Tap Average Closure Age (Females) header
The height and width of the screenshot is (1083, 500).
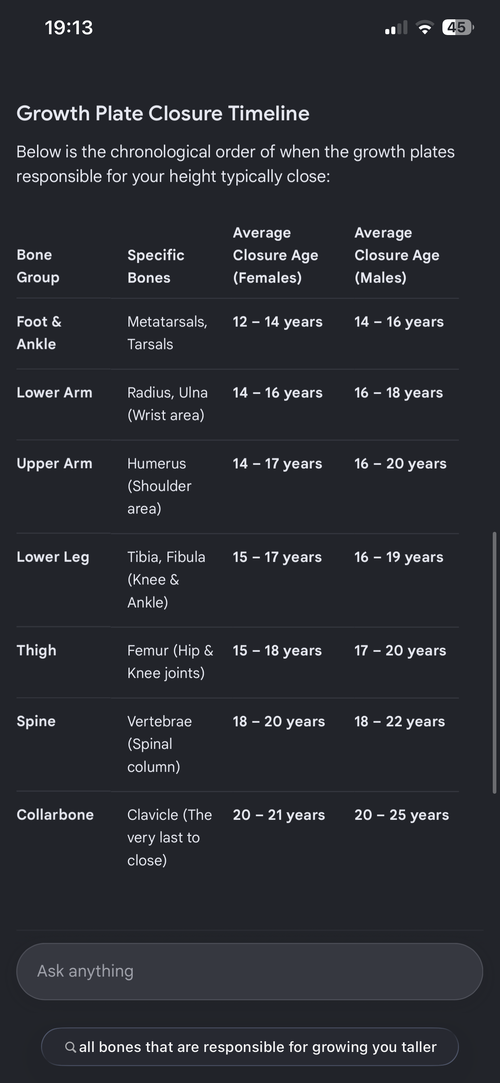[276, 255]
